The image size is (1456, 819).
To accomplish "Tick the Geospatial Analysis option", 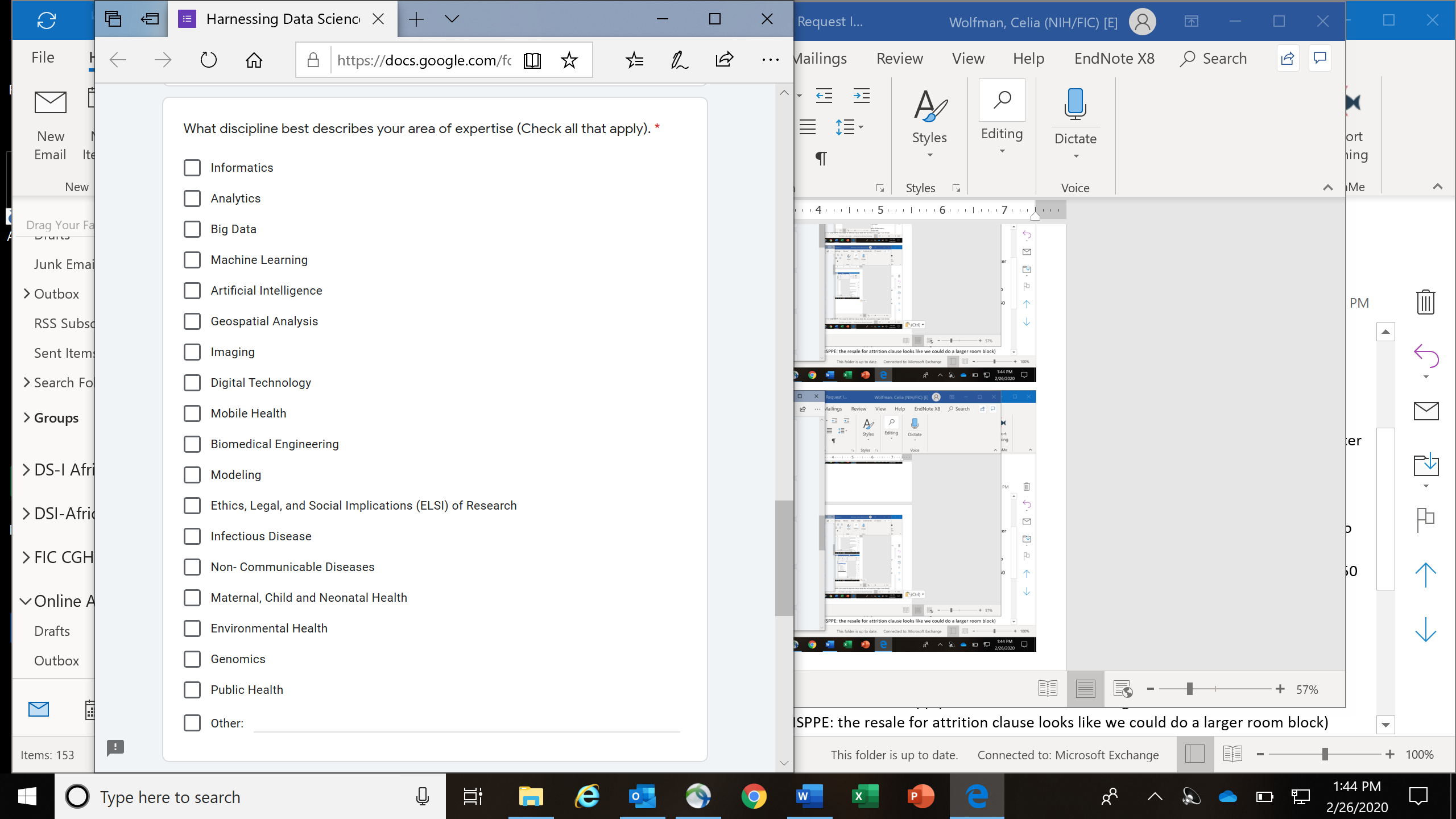I will [192, 321].
